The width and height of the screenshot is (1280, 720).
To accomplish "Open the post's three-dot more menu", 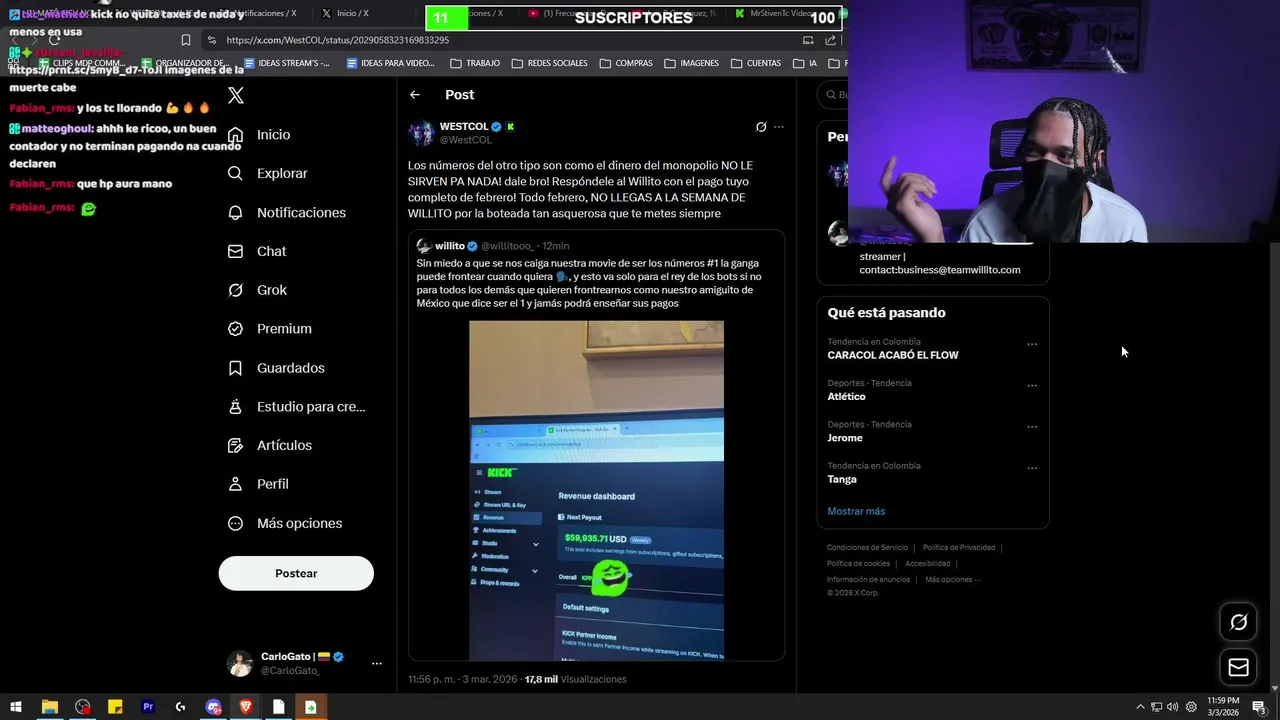I will (779, 127).
